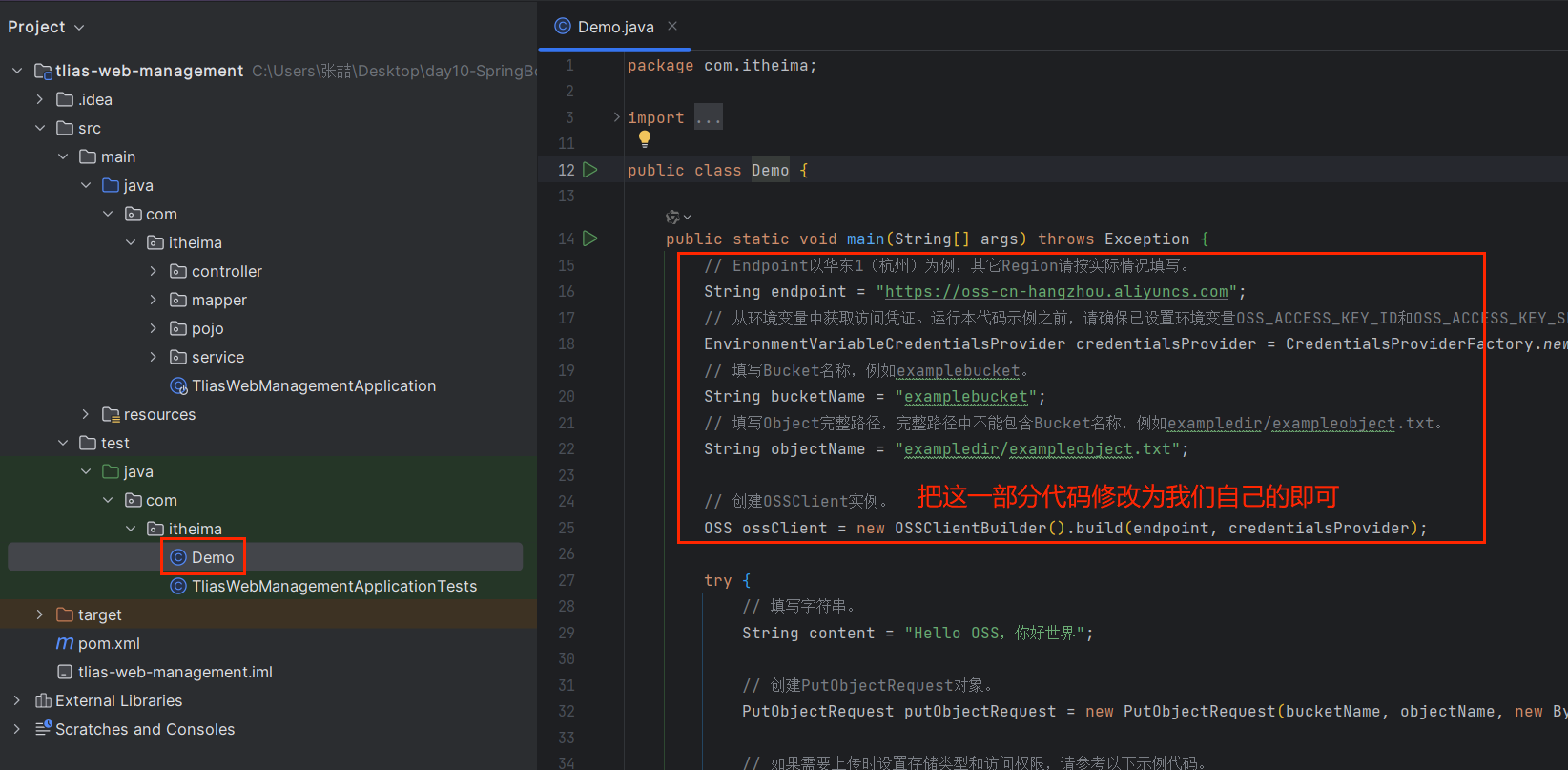Screen dimensions: 1568x770
Task: Collapse the tlias-web-management root node
Action: pos(17,71)
